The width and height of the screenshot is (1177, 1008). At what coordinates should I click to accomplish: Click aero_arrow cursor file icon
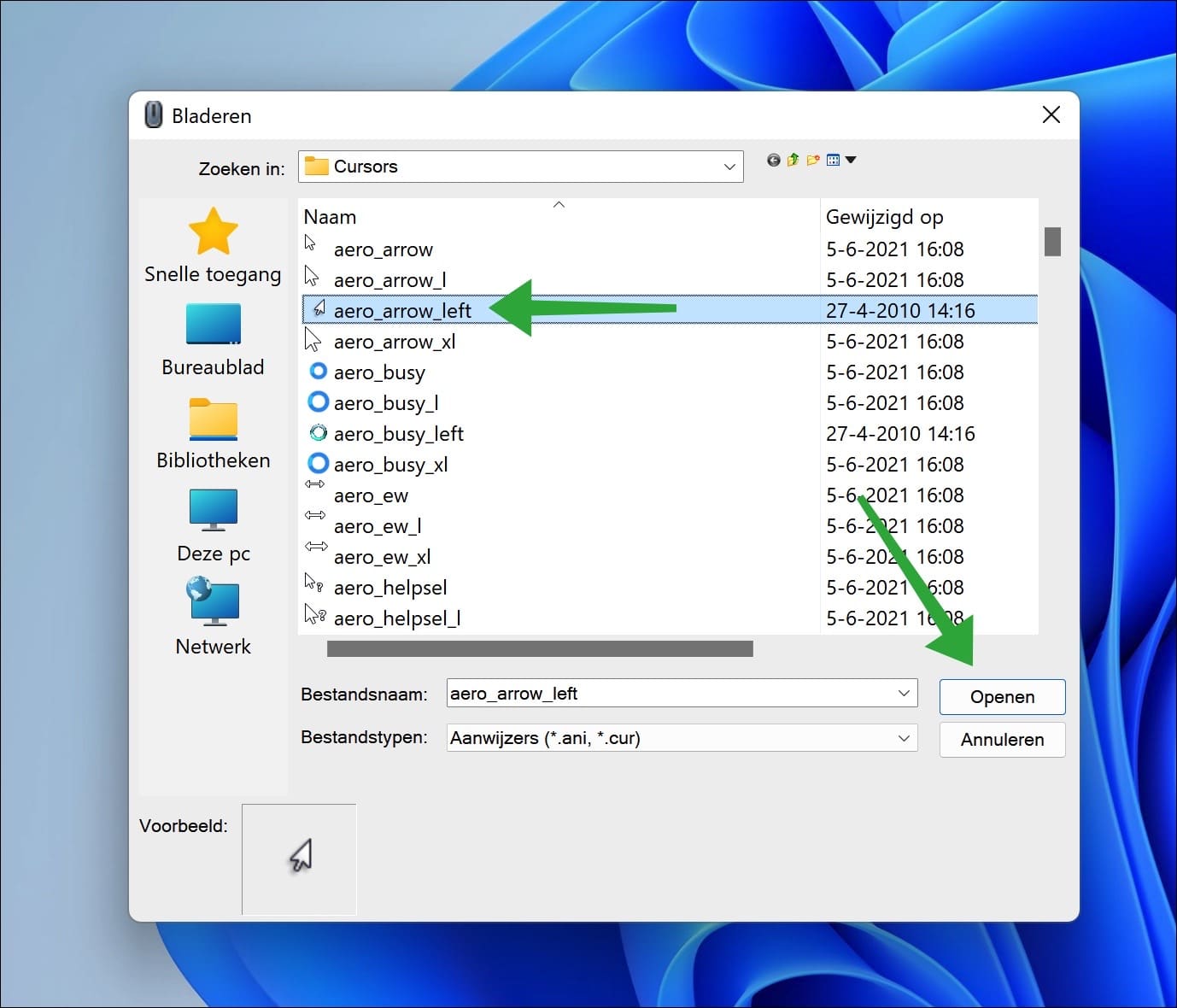click(x=311, y=243)
